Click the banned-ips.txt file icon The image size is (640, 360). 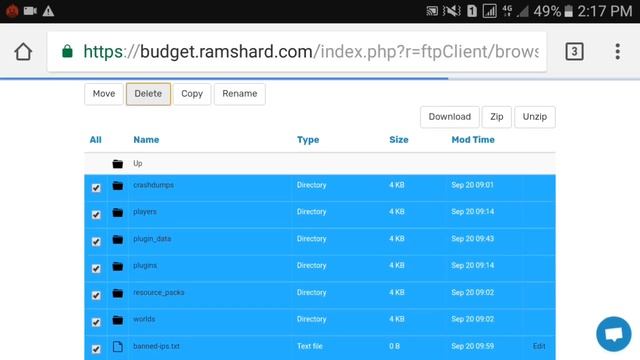(x=118, y=347)
